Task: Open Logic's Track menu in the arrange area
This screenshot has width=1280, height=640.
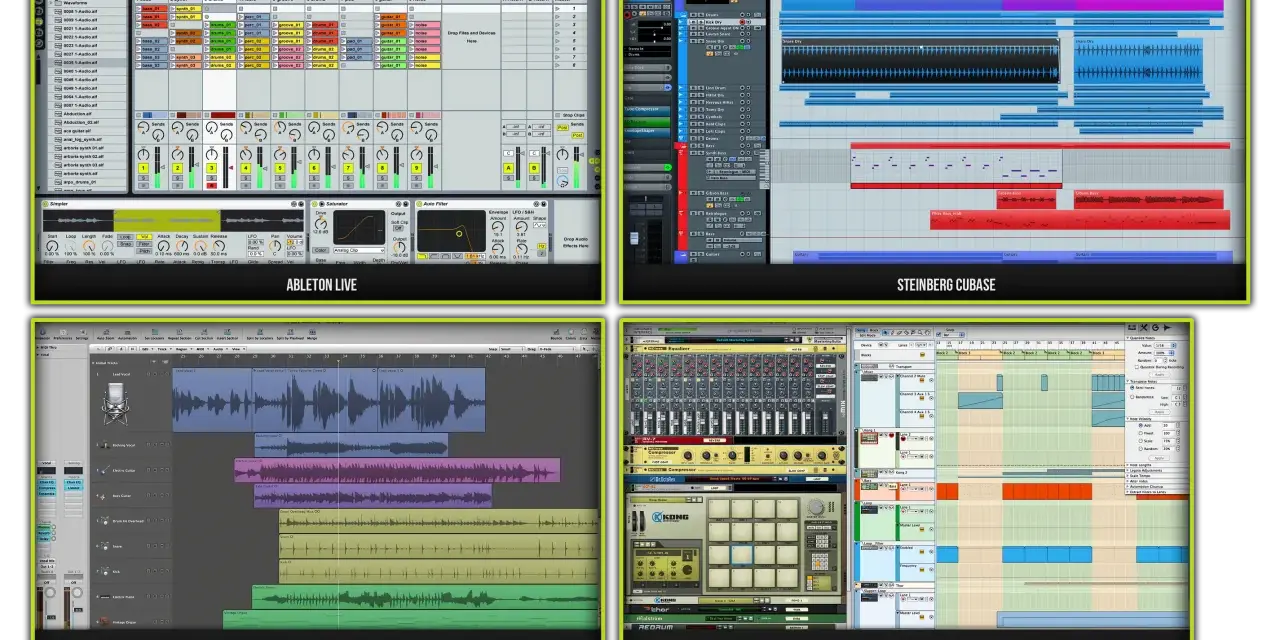Action: click(162, 349)
